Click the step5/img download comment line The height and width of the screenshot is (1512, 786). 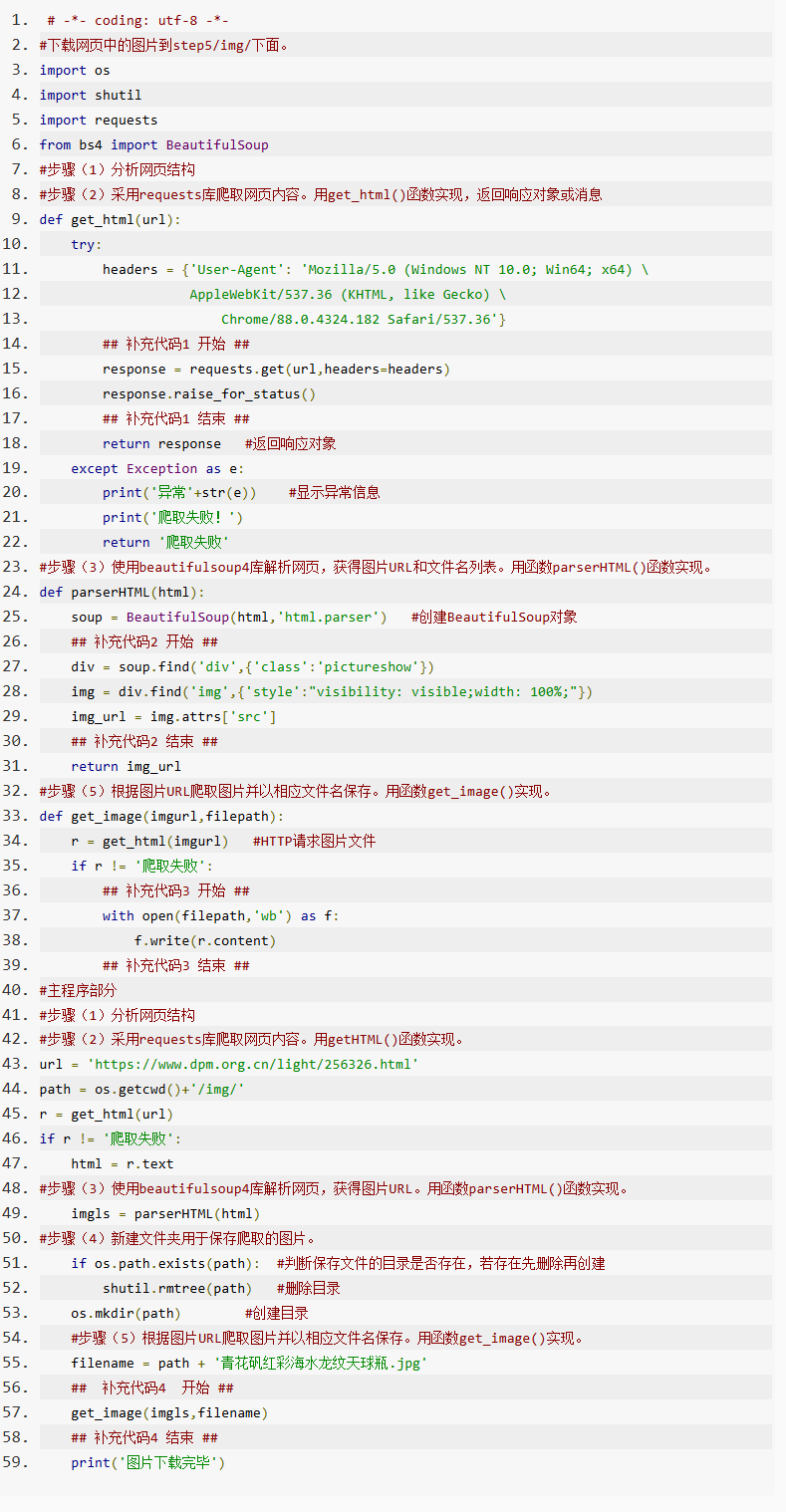pos(165,45)
